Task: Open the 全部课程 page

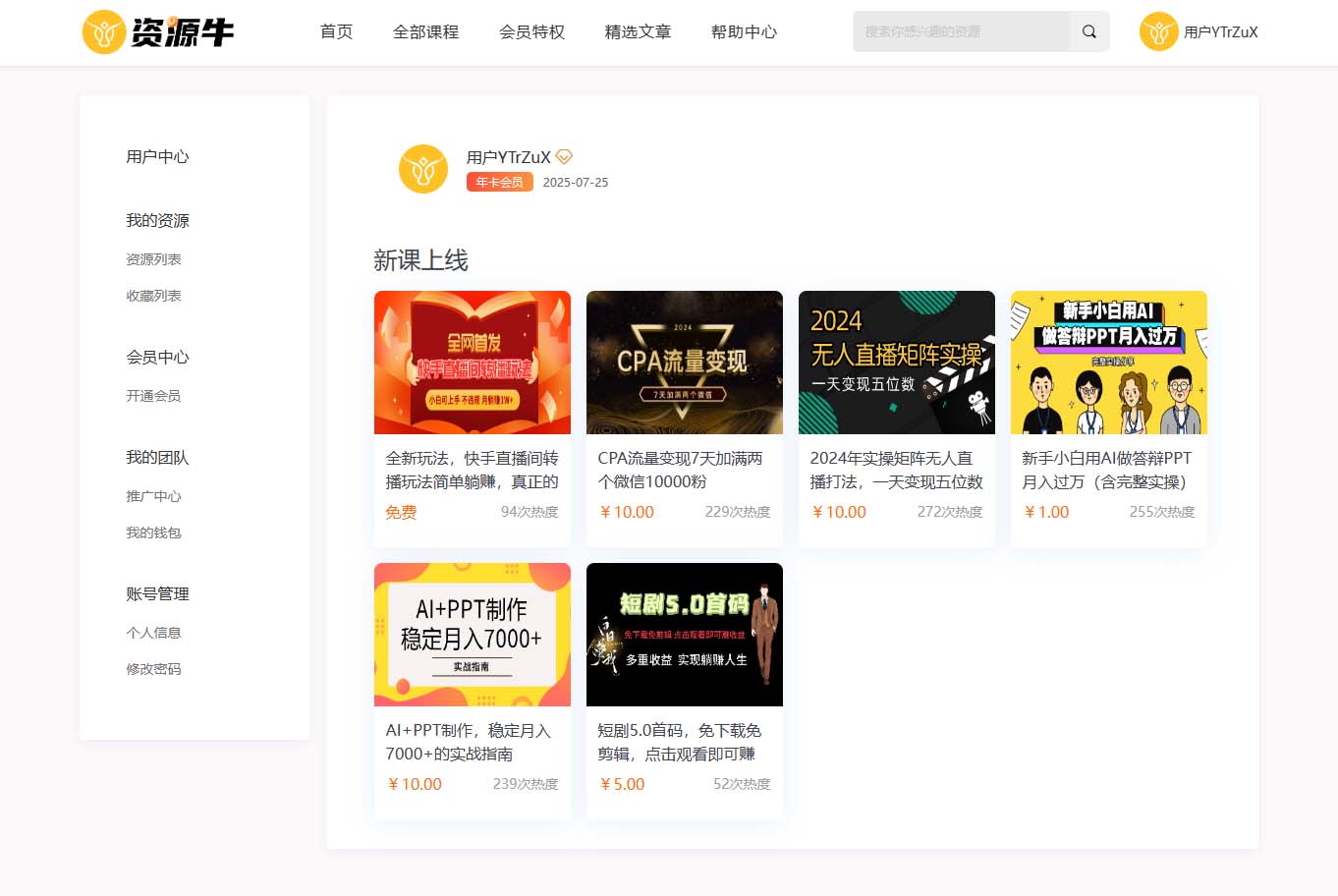Action: [x=425, y=31]
